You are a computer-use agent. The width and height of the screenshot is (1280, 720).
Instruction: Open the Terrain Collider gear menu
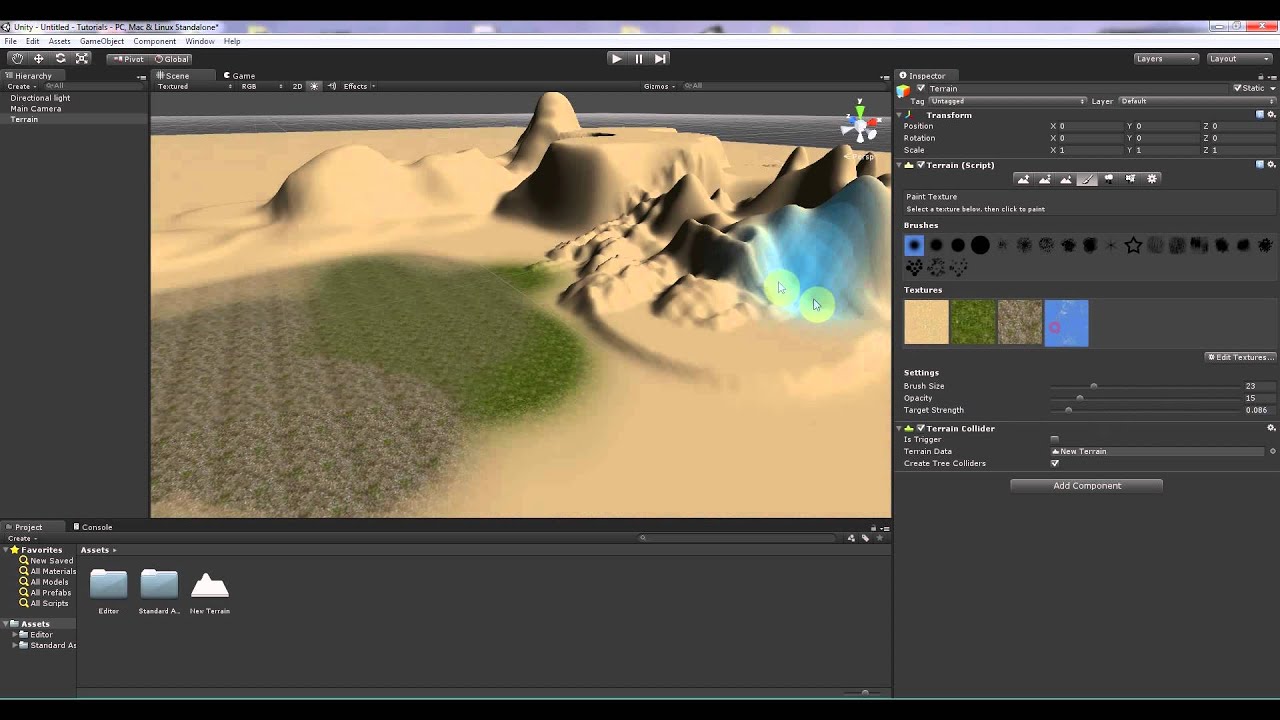[1271, 428]
